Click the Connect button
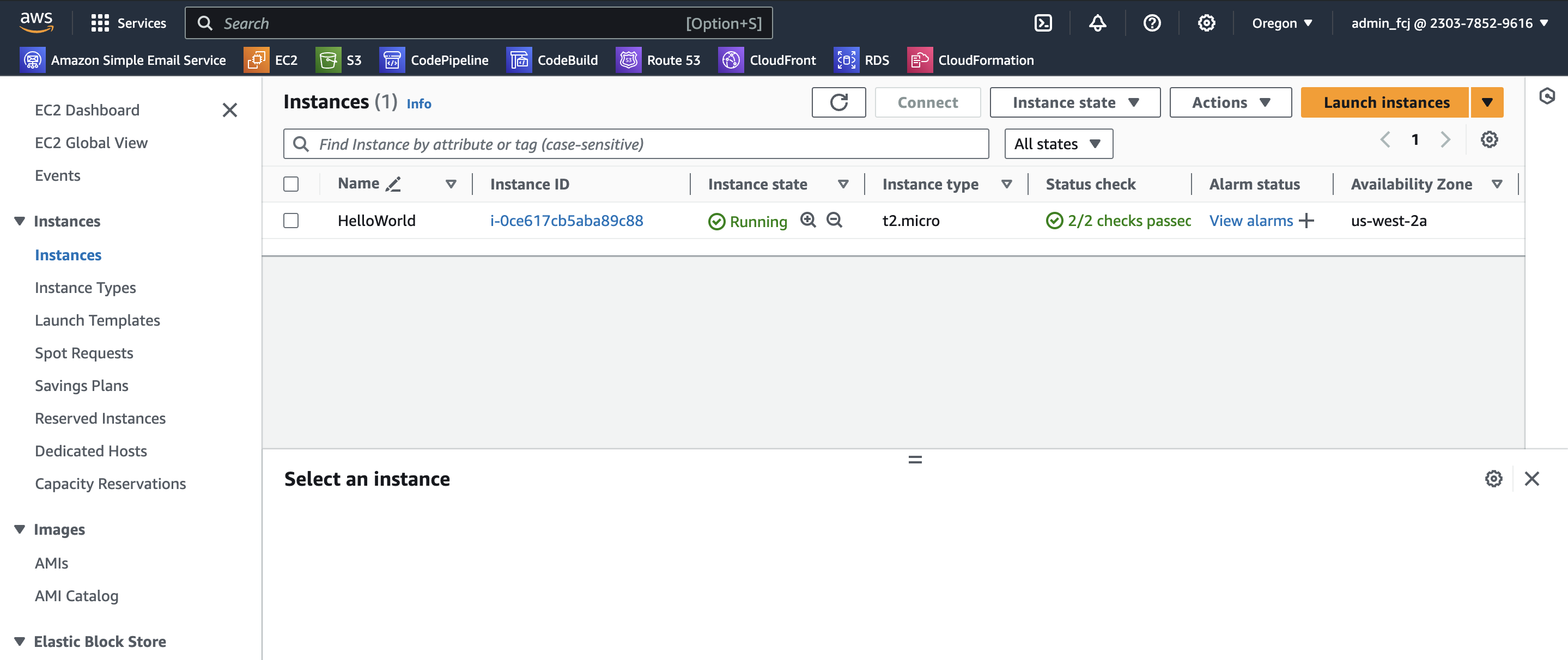Image resolution: width=1568 pixels, height=660 pixels. point(927,102)
